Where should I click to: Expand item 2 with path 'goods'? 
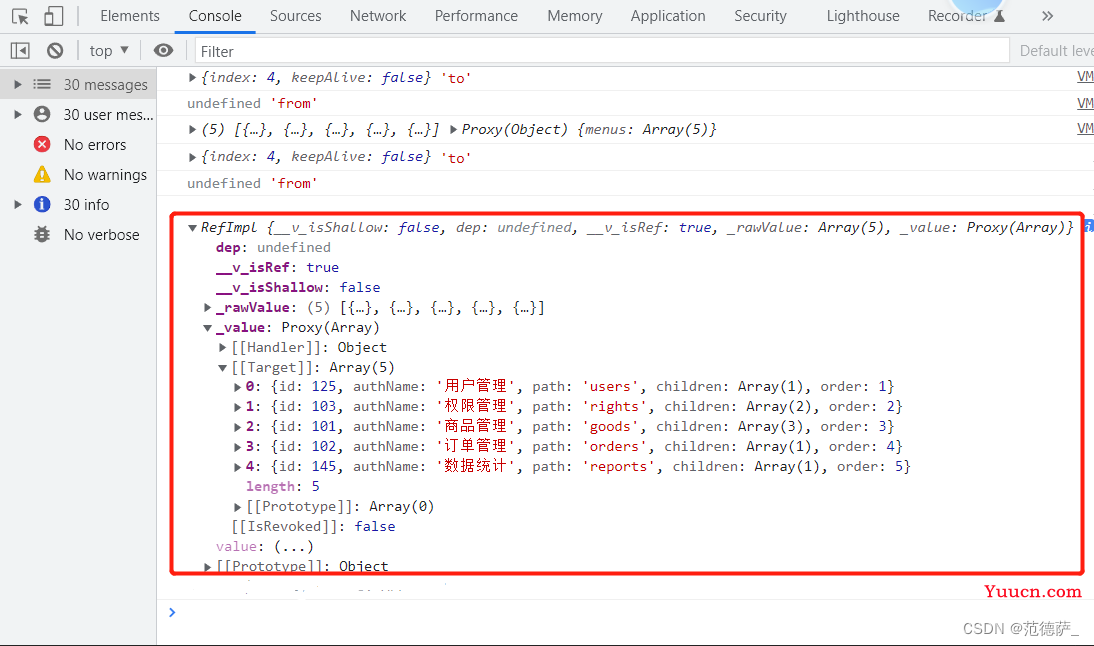(x=238, y=427)
